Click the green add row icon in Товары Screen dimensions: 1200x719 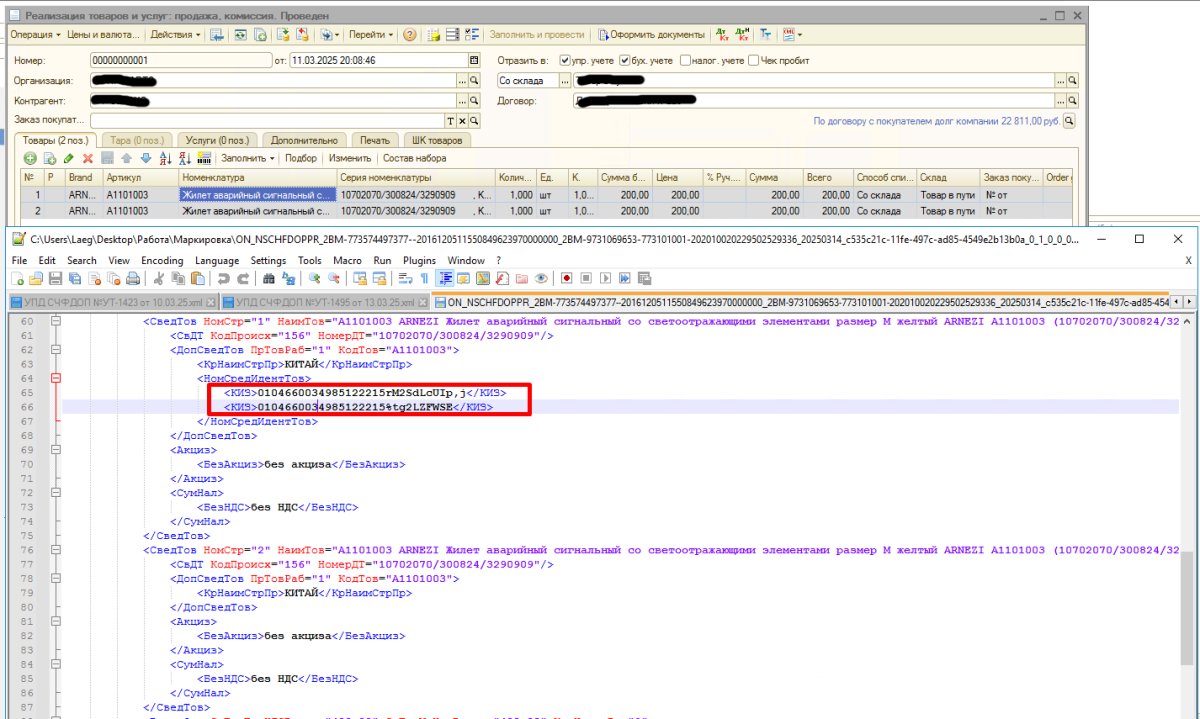30,158
